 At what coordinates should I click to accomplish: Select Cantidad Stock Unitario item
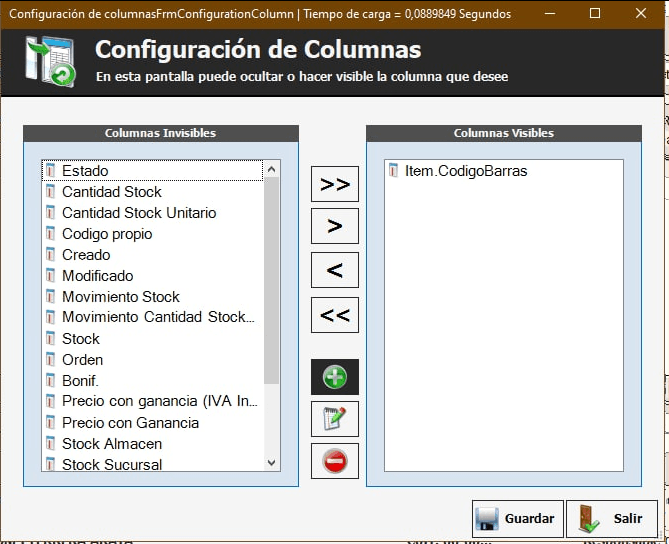click(x=138, y=213)
